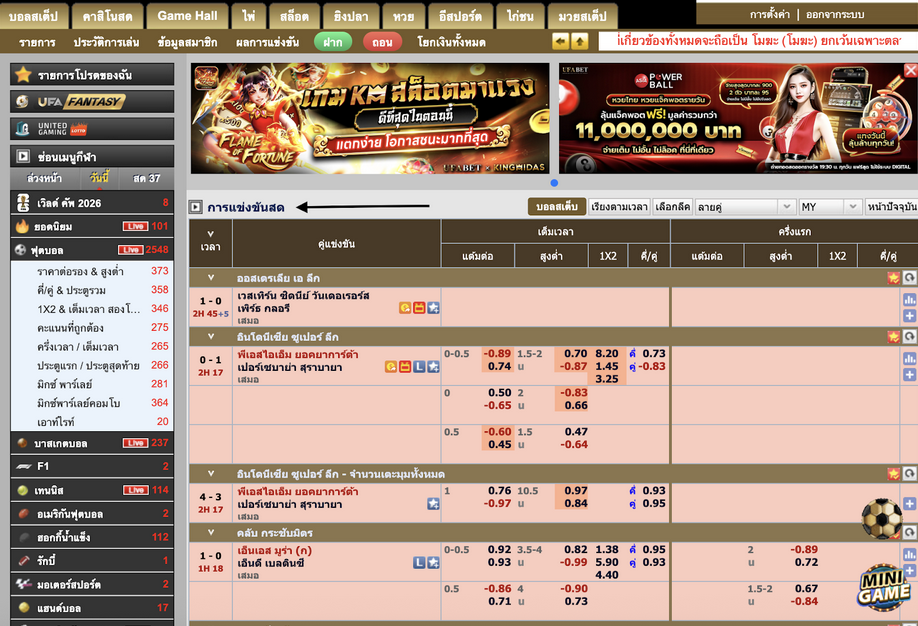This screenshot has height=626, width=918.
Task: Refresh the ออสเตรเลีย เอ ลีก league odds
Action: (909, 277)
